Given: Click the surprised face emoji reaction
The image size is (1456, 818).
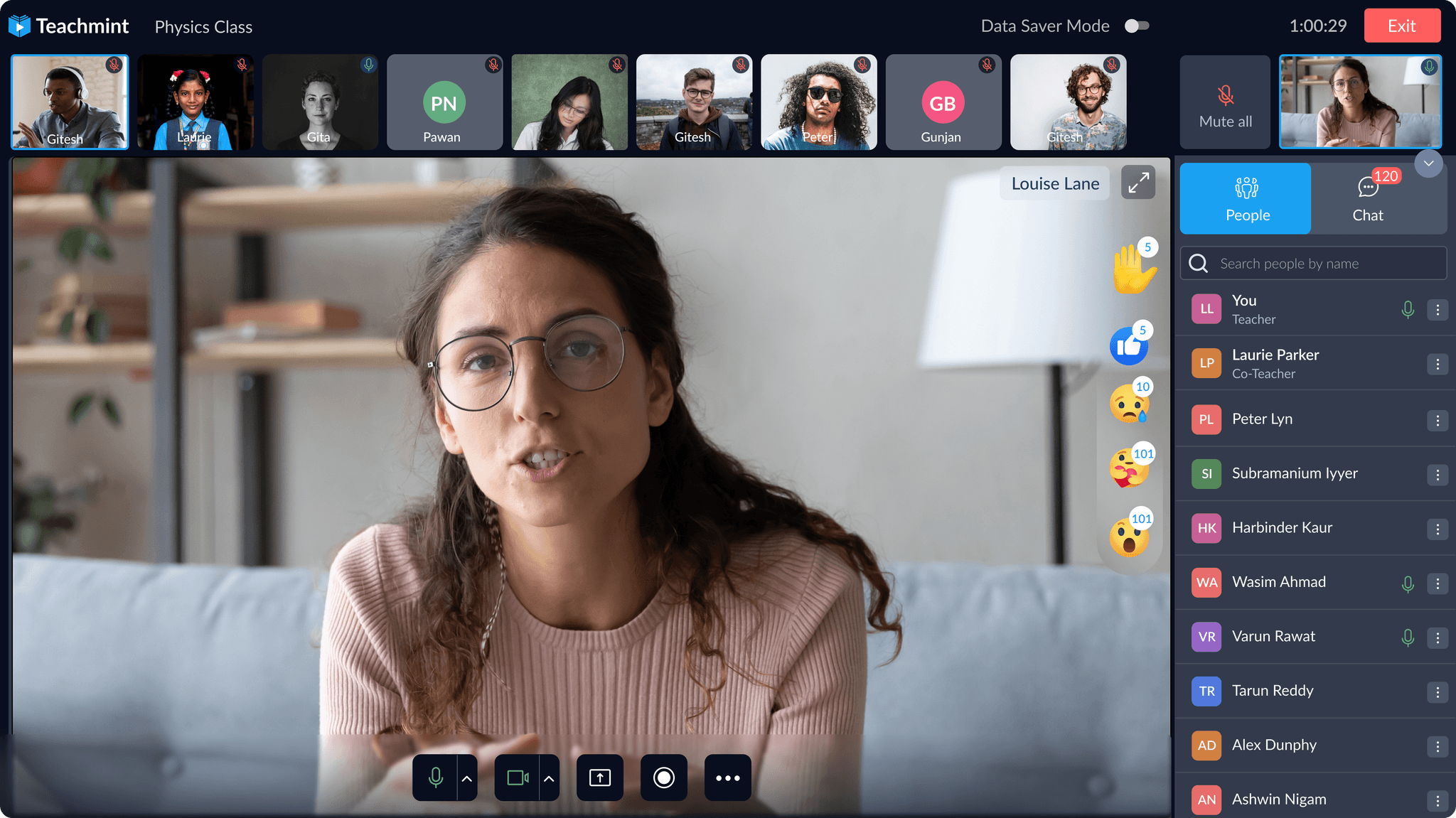Looking at the screenshot, I should pyautogui.click(x=1129, y=538).
